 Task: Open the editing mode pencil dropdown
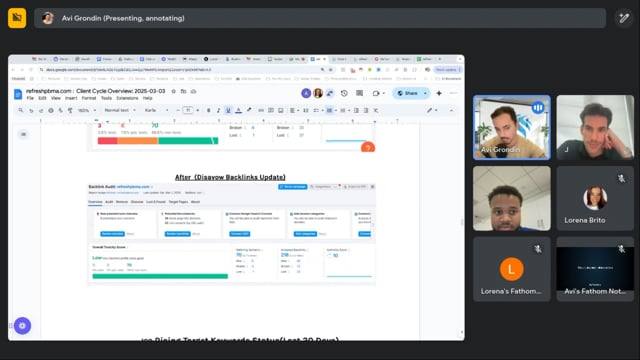[x=431, y=110]
